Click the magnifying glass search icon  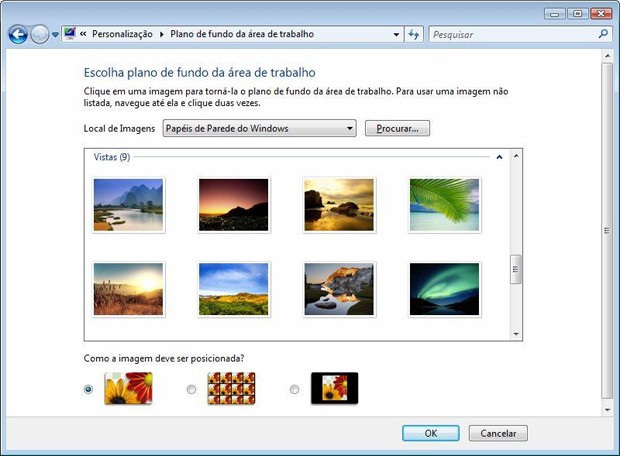pyautogui.click(x=603, y=34)
